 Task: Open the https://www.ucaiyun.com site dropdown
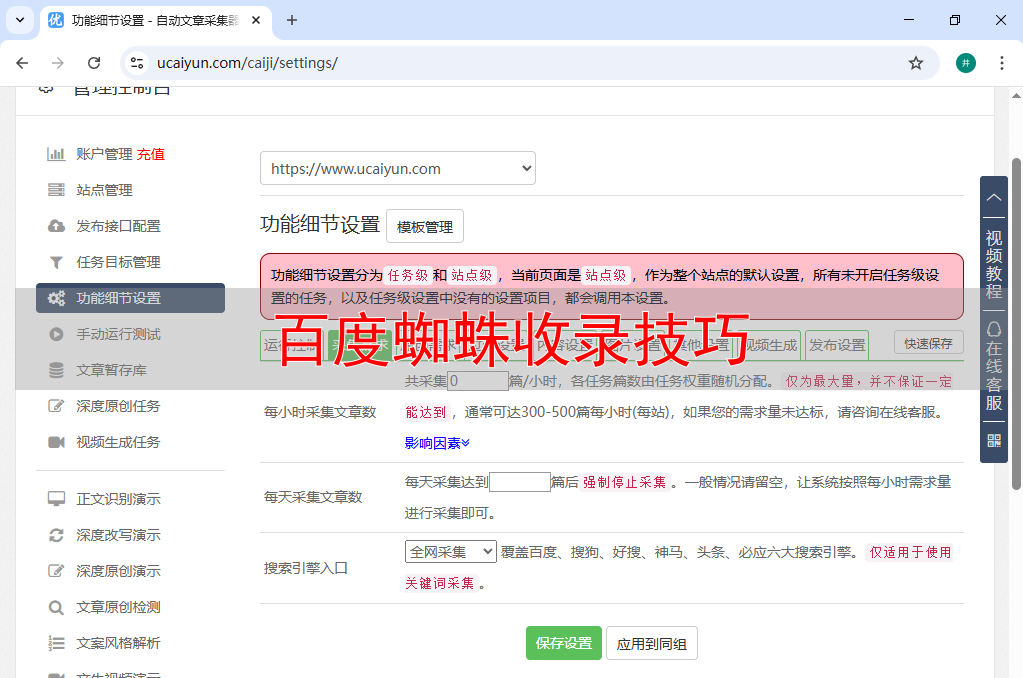(x=398, y=168)
